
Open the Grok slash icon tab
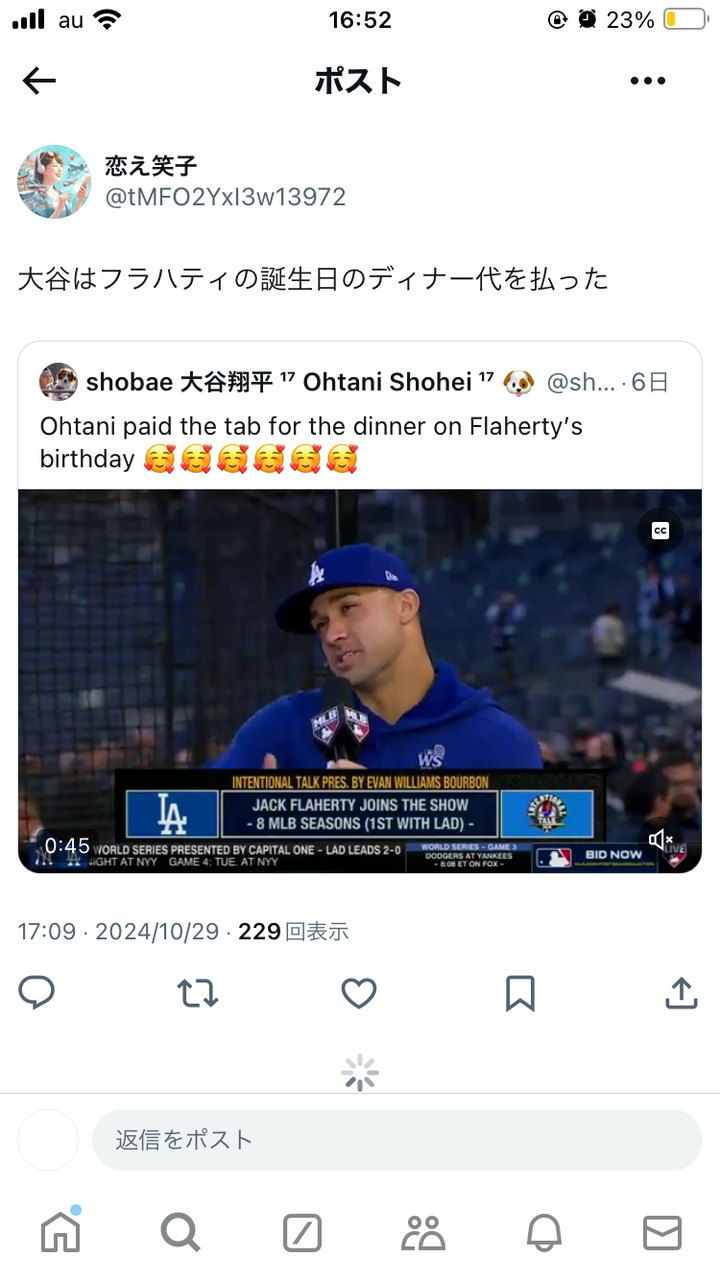[302, 1233]
